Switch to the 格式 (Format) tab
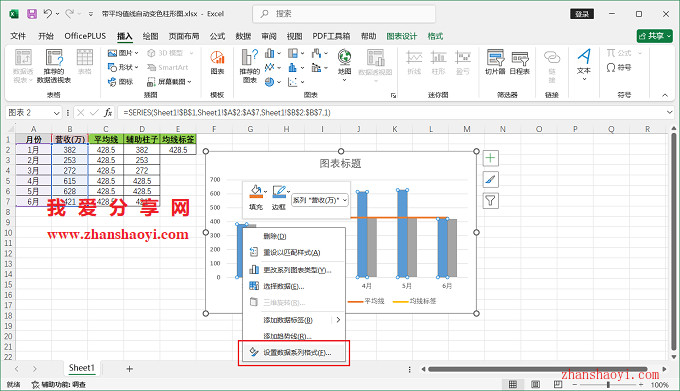This screenshot has height=391, width=680. click(x=435, y=36)
